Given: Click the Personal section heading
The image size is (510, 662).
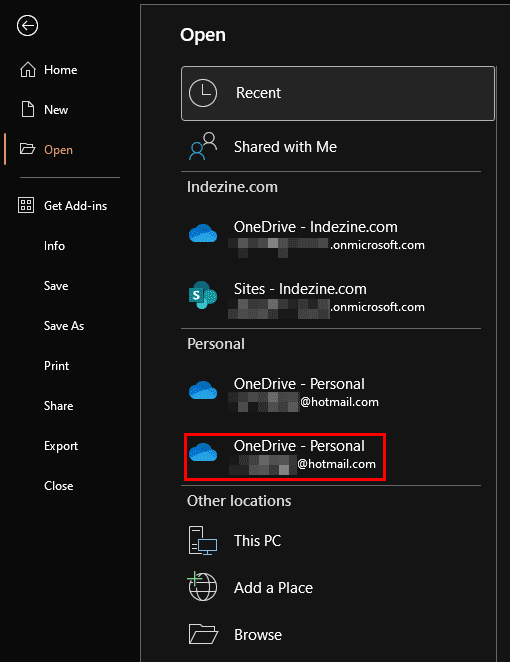Looking at the screenshot, I should 216,344.
